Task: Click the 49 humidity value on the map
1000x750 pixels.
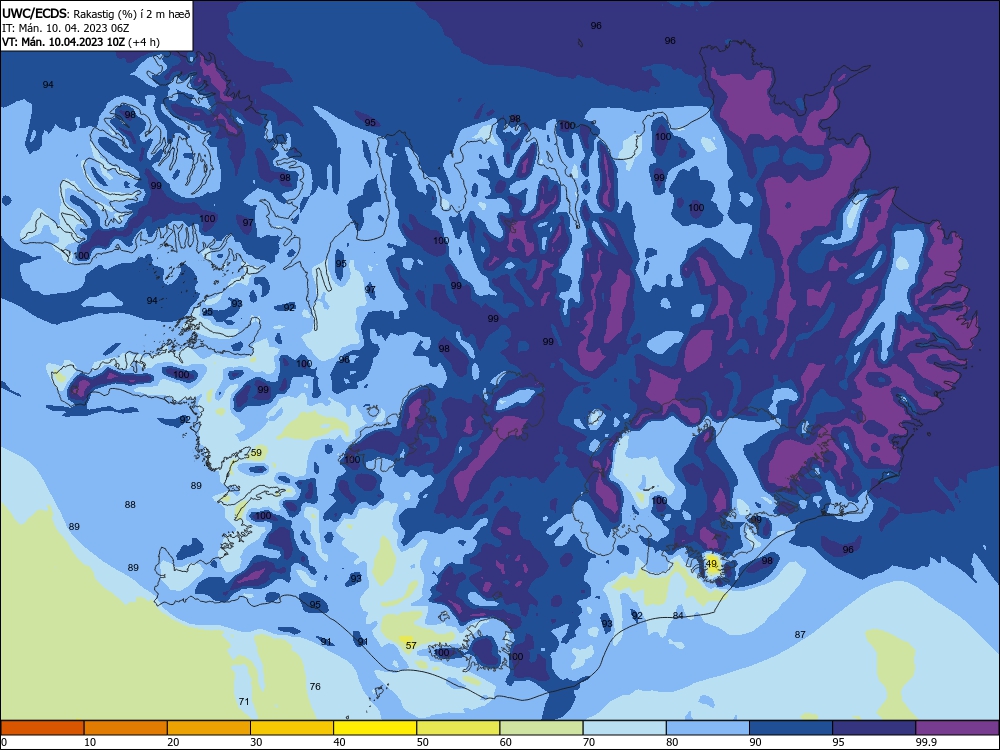Action: (712, 564)
